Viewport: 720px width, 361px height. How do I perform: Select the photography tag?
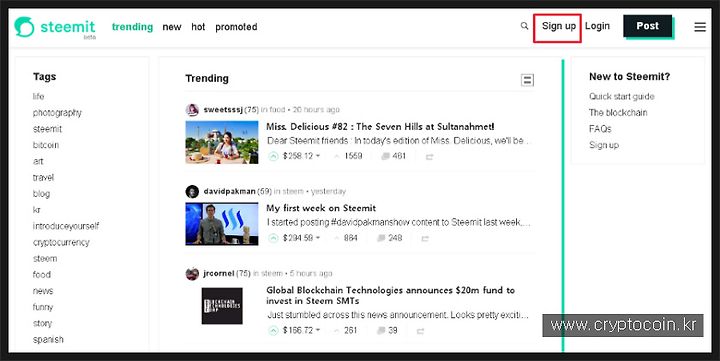[57, 113]
